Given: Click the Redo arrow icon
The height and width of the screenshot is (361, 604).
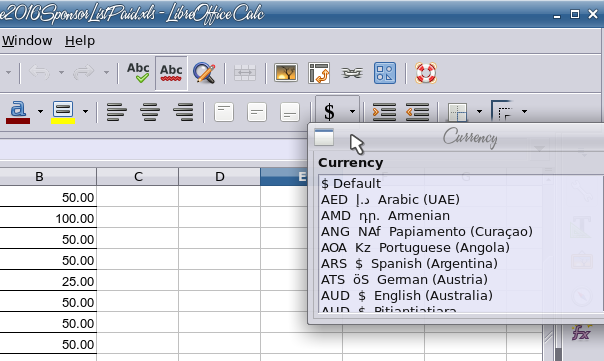Looking at the screenshot, I should click(84, 72).
